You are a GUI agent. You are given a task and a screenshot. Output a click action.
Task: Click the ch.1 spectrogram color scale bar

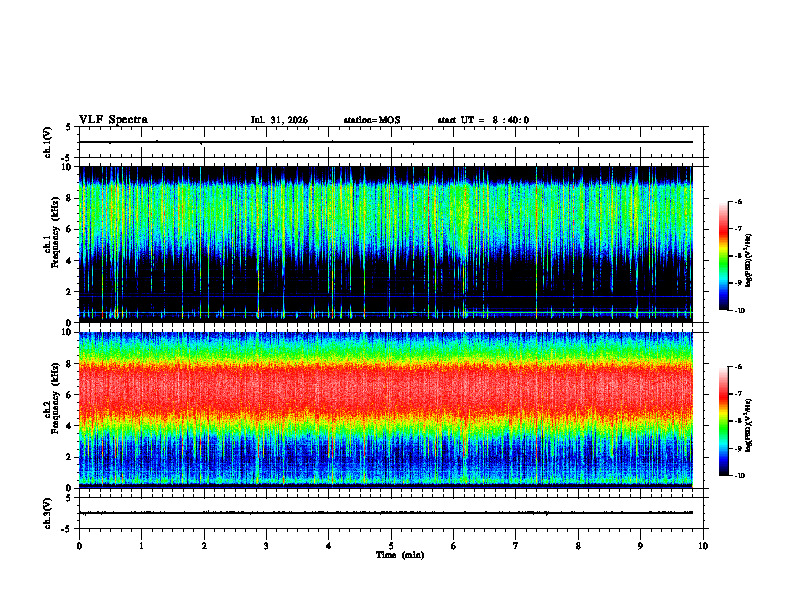(723, 256)
